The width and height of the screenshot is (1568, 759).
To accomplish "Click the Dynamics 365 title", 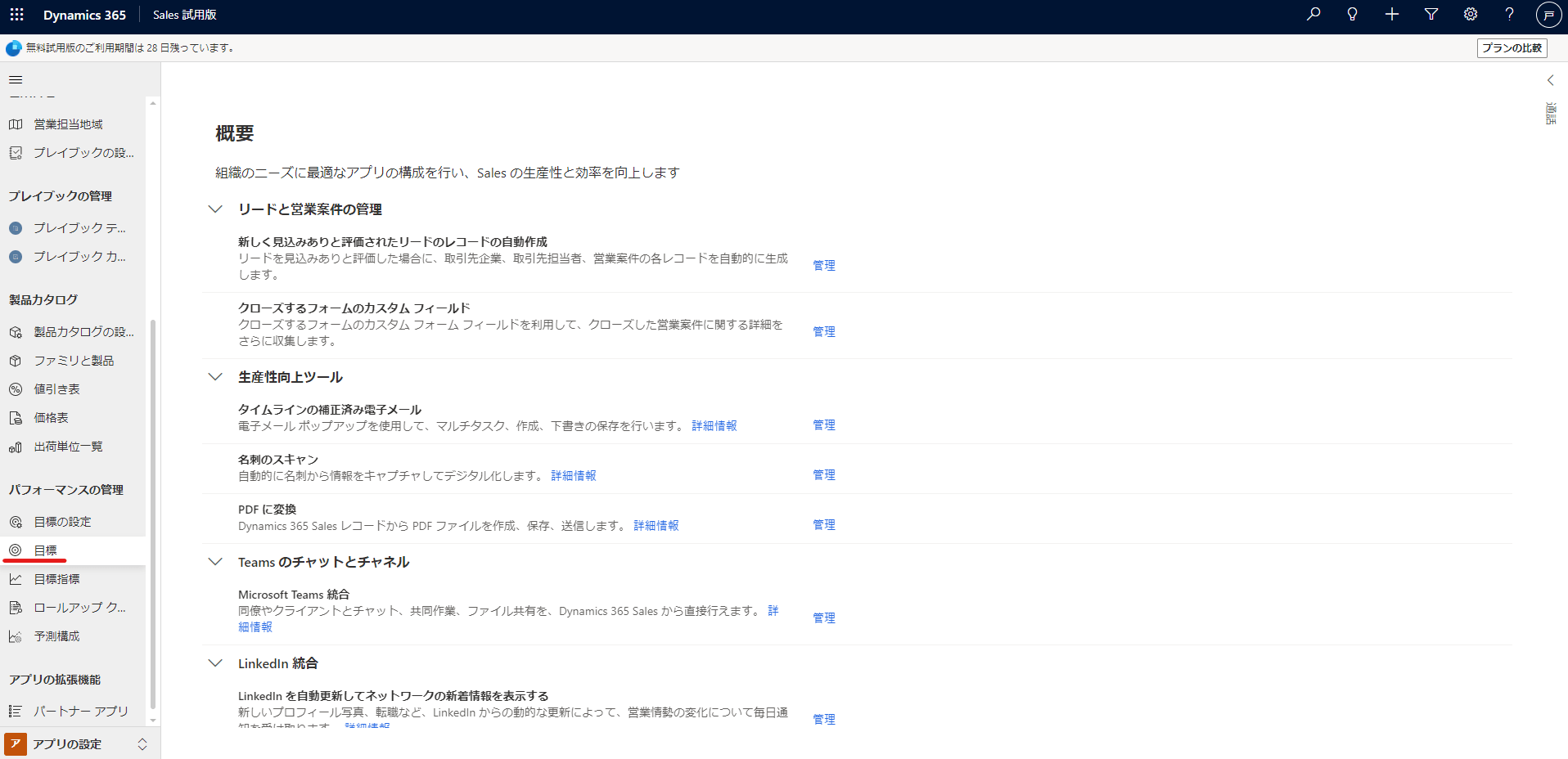I will [x=84, y=15].
